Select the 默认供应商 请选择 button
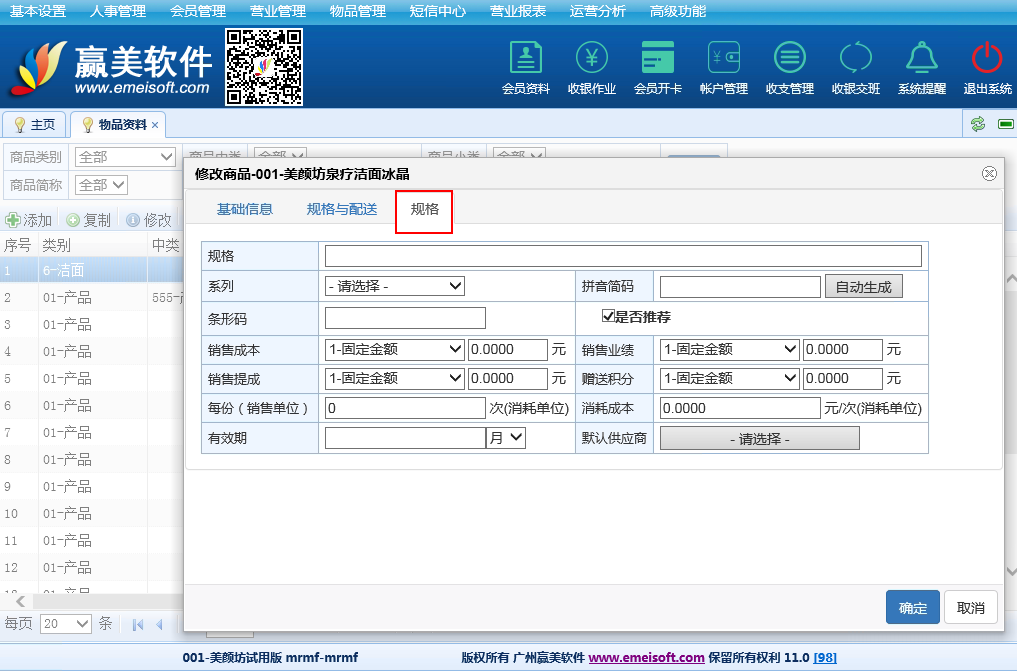Screen dimensions: 1017x671 pyautogui.click(x=759, y=439)
